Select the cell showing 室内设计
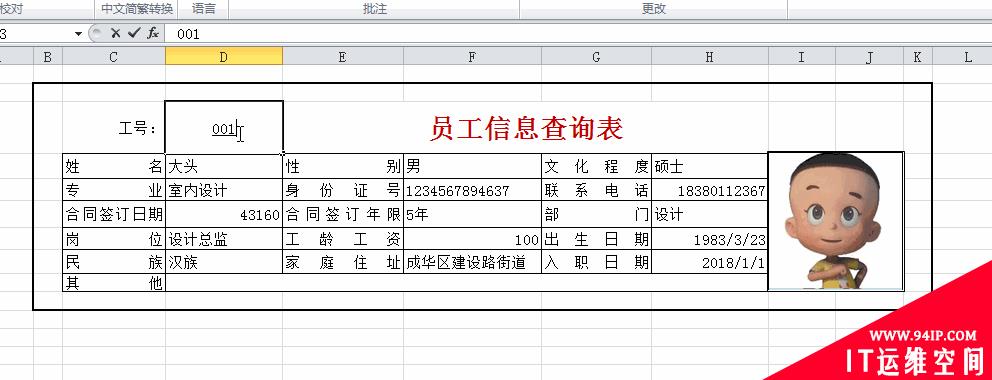The image size is (992, 380). click(x=224, y=190)
